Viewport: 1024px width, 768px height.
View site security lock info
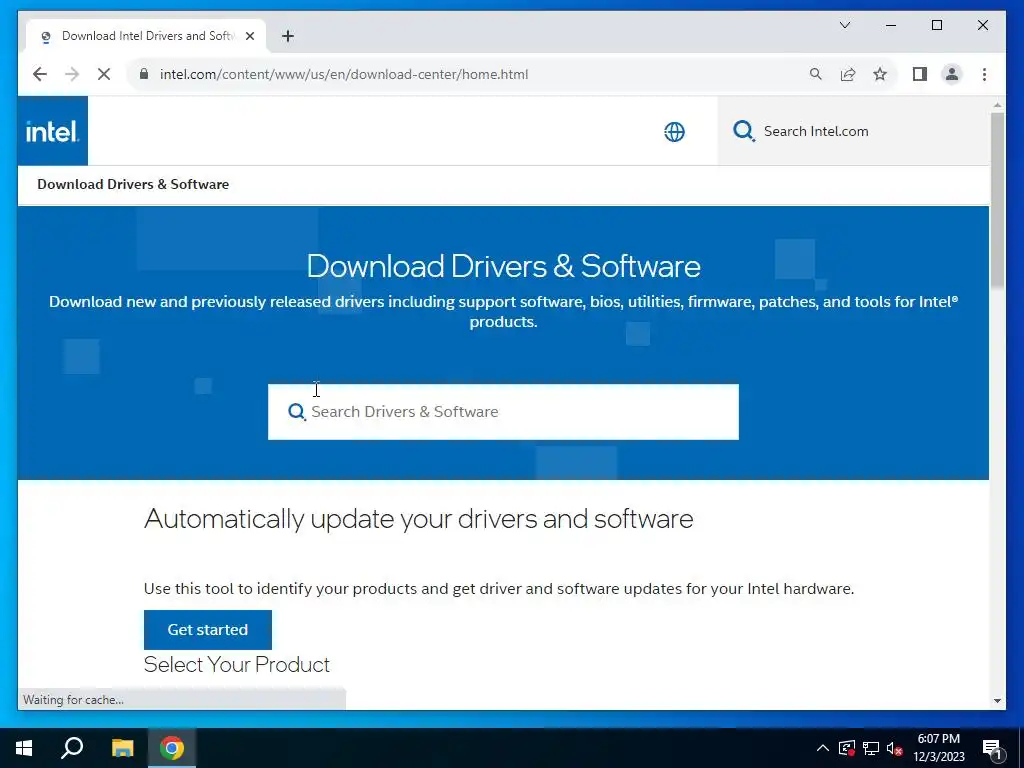click(x=144, y=74)
